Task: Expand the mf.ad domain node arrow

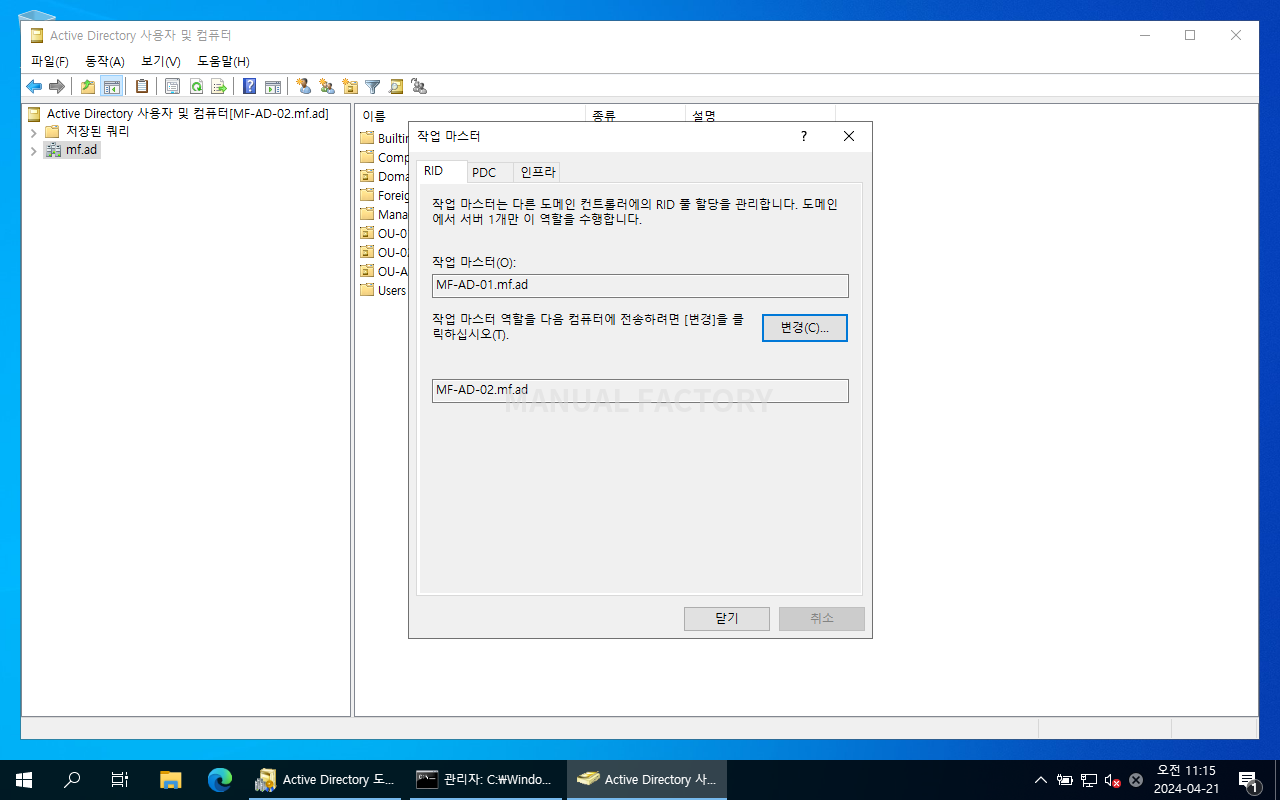Action: coord(33,151)
